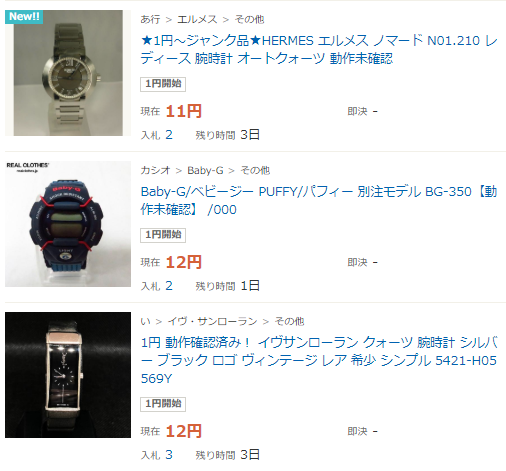Open the HERMES ノマード listing title
The image size is (506, 471).
[x=319, y=49]
